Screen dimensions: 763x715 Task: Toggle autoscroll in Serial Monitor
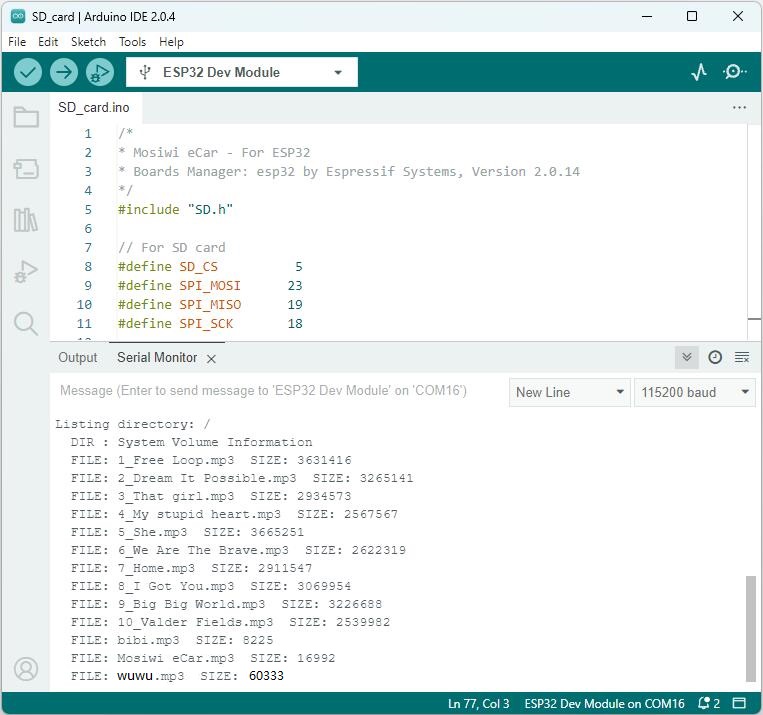(x=687, y=358)
